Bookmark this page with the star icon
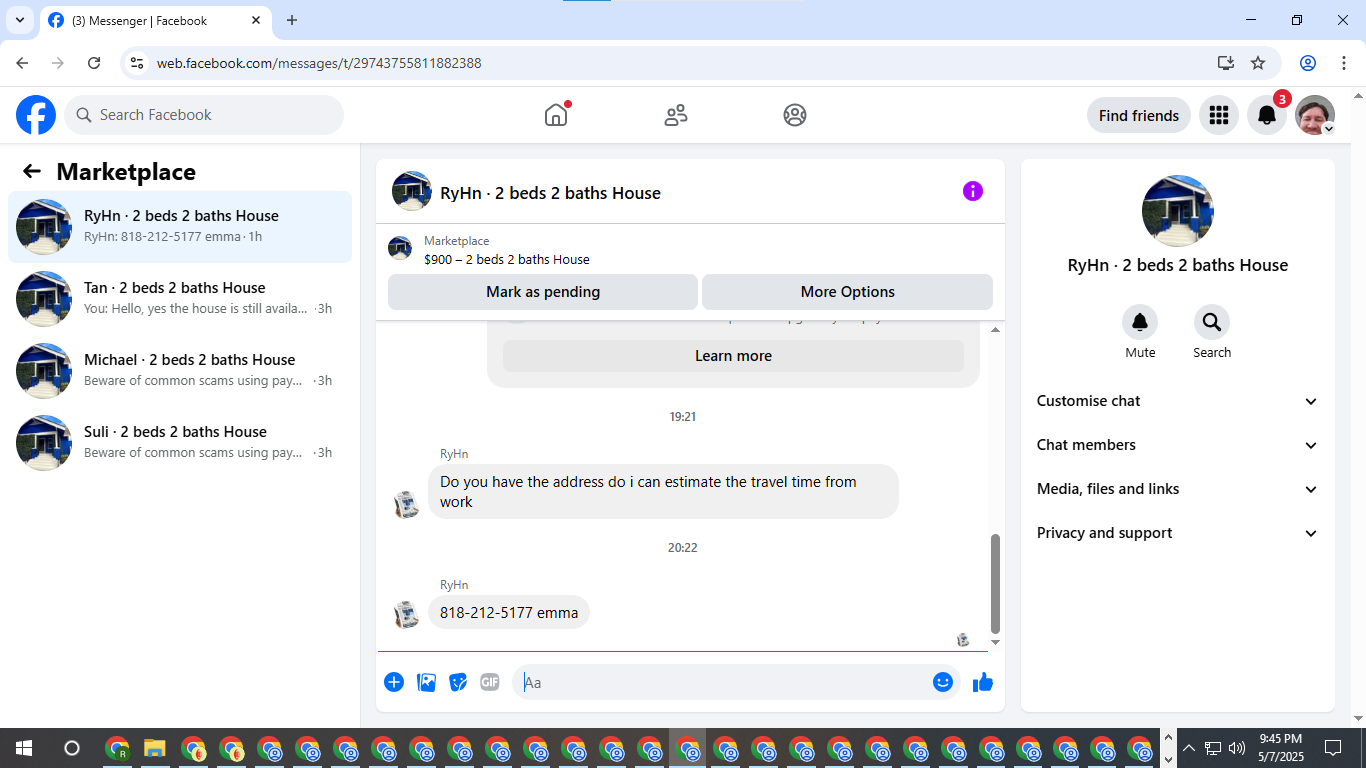Screen dimensions: 1366x768 [x=1258, y=63]
